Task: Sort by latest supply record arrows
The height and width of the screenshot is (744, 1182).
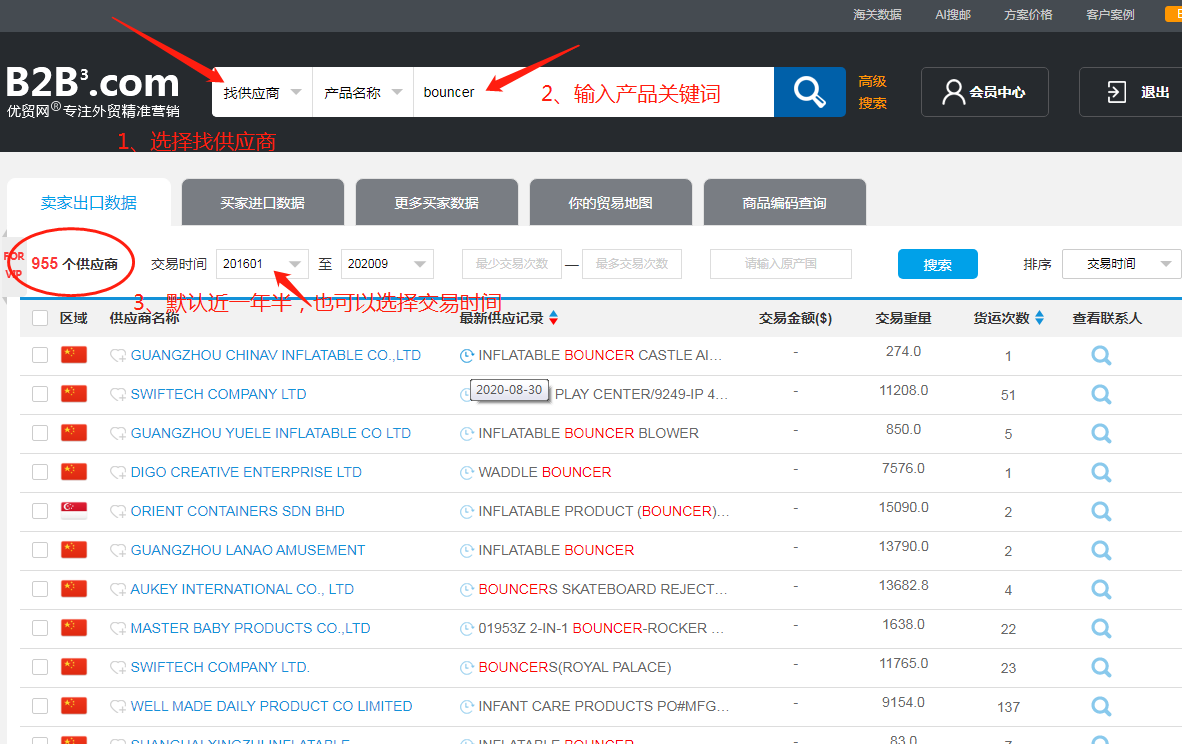Action: 553,318
